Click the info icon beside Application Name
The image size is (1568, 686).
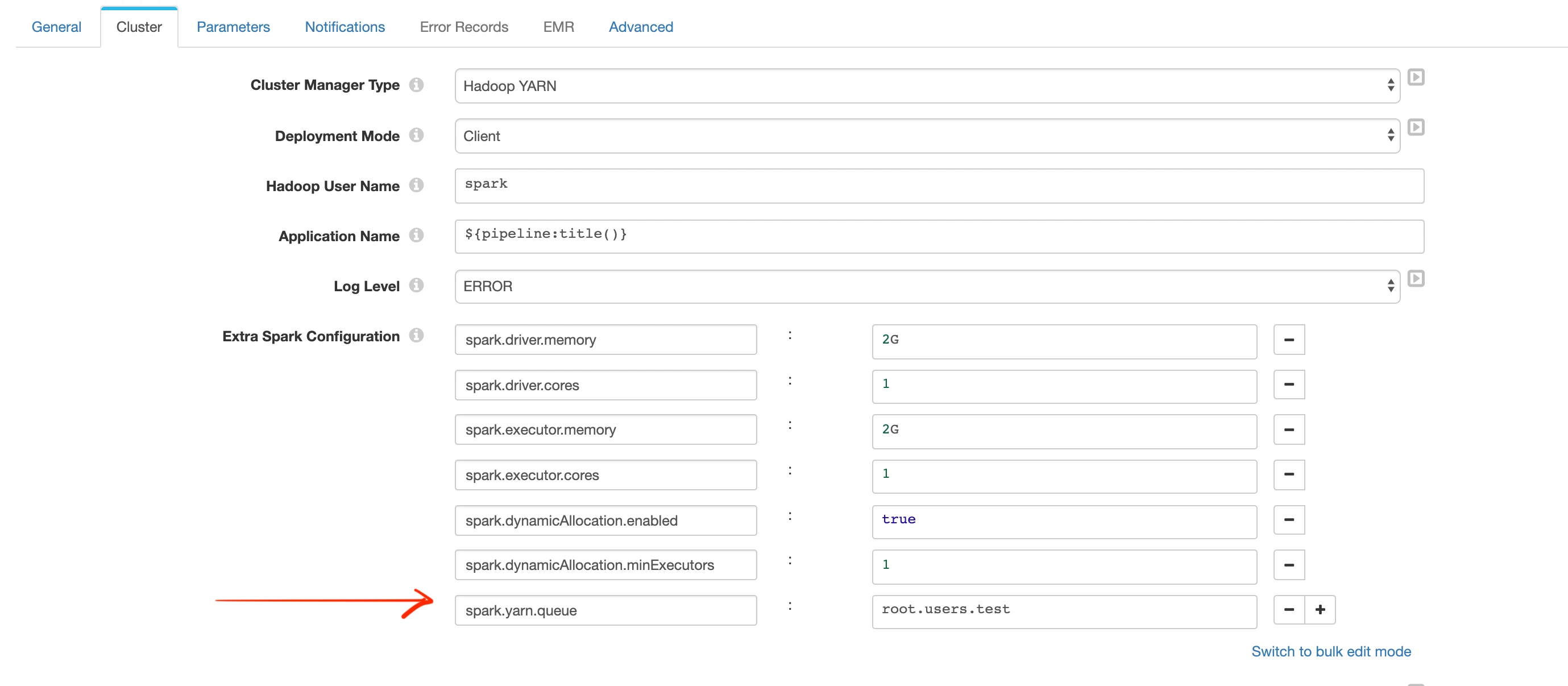[x=416, y=235]
